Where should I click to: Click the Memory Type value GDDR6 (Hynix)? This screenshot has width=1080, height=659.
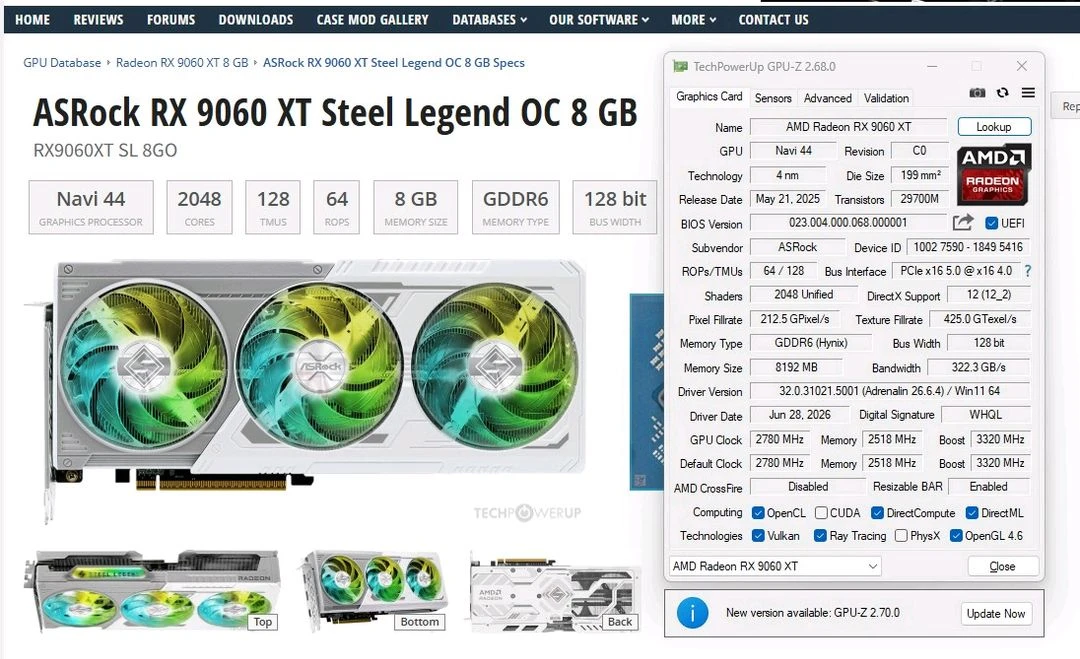pos(811,343)
